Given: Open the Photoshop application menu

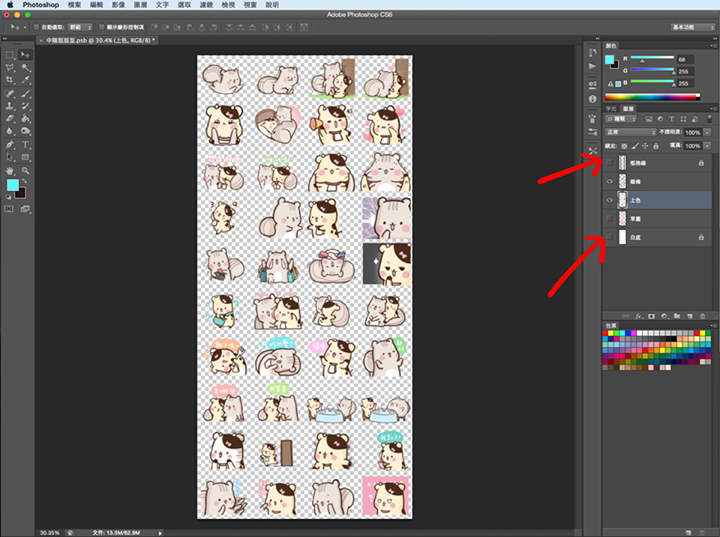Looking at the screenshot, I should pos(41,5).
